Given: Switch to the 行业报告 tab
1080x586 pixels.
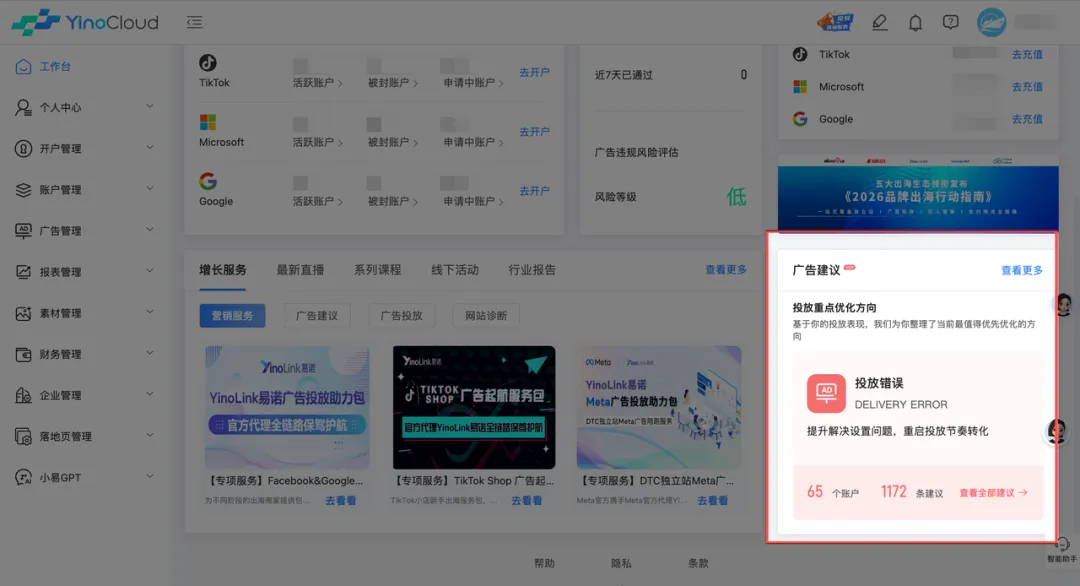Looking at the screenshot, I should (x=532, y=270).
